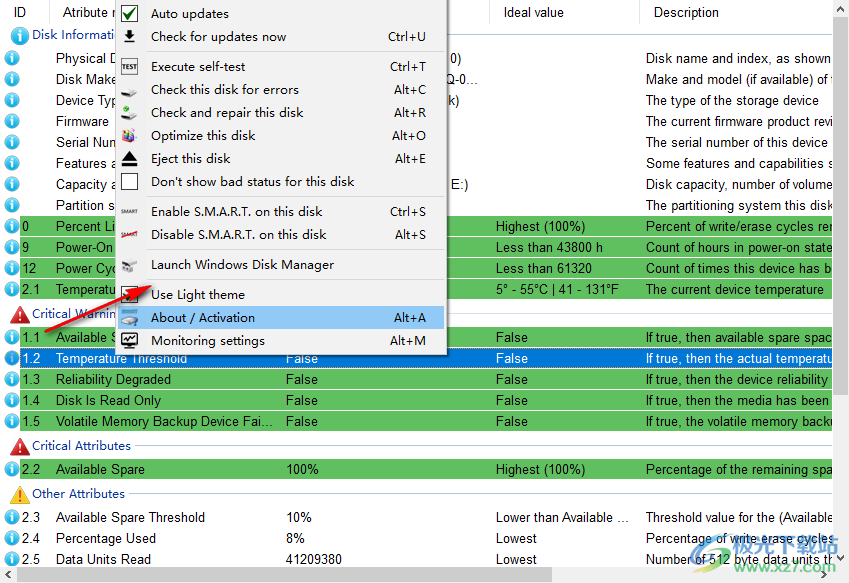Image resolution: width=849 pixels, height=583 pixels.
Task: Click the Eject this disk icon
Action: [129, 159]
